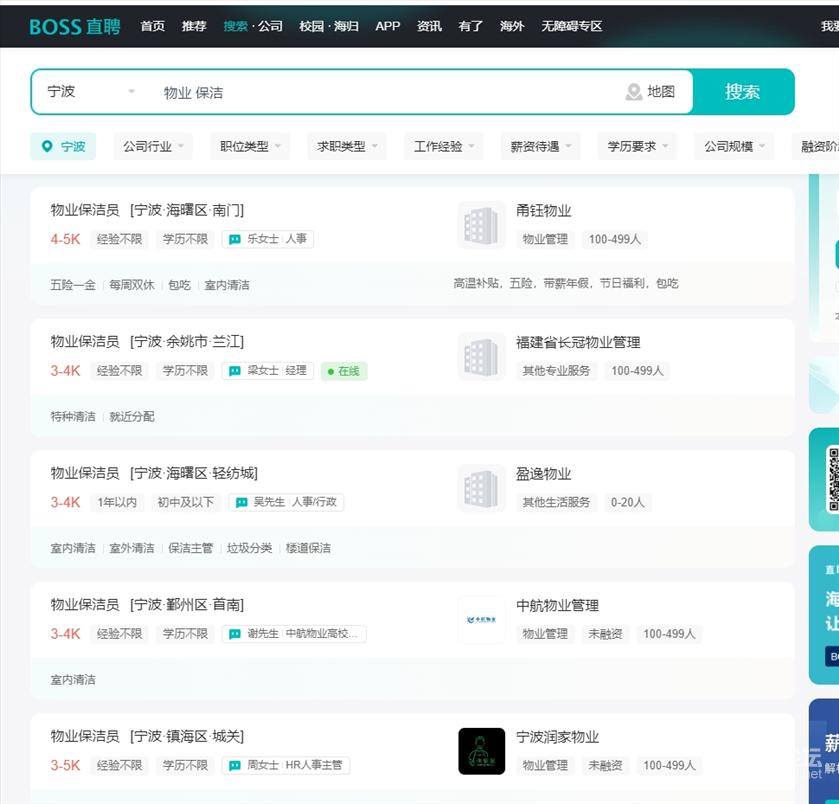839x804 pixels.
Task: Click the map pin icon beside 地图
Action: tap(634, 92)
